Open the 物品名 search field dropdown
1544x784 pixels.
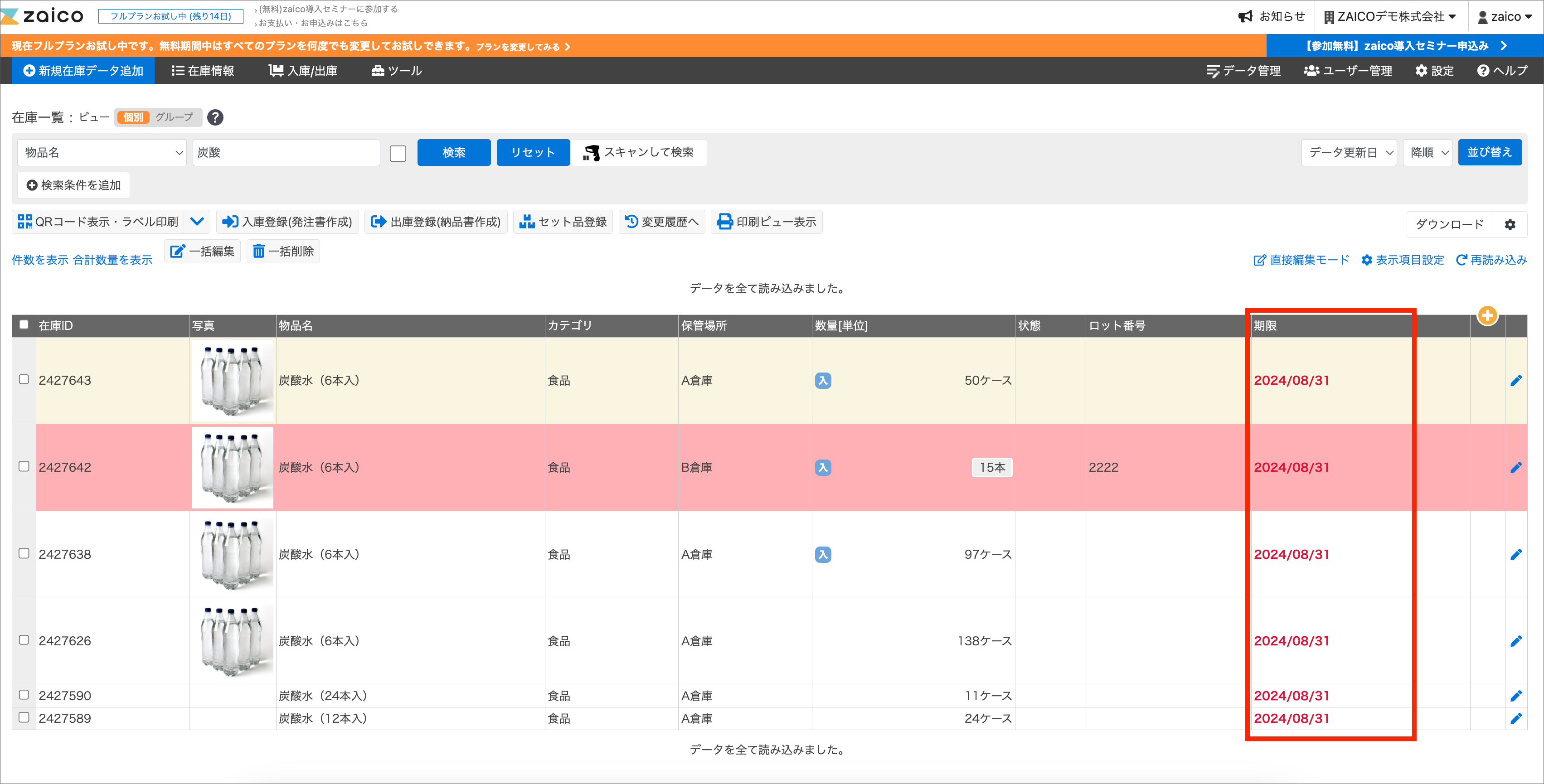(101, 152)
